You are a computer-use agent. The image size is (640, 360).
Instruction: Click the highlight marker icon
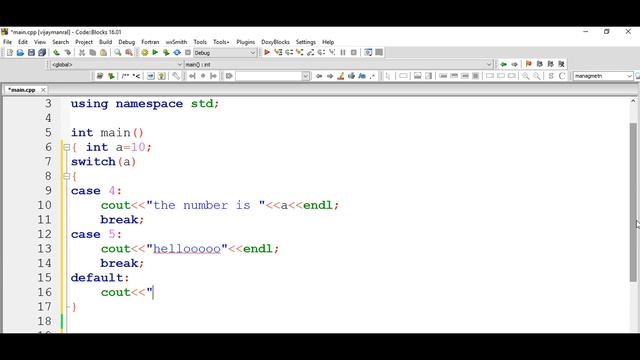(340, 76)
